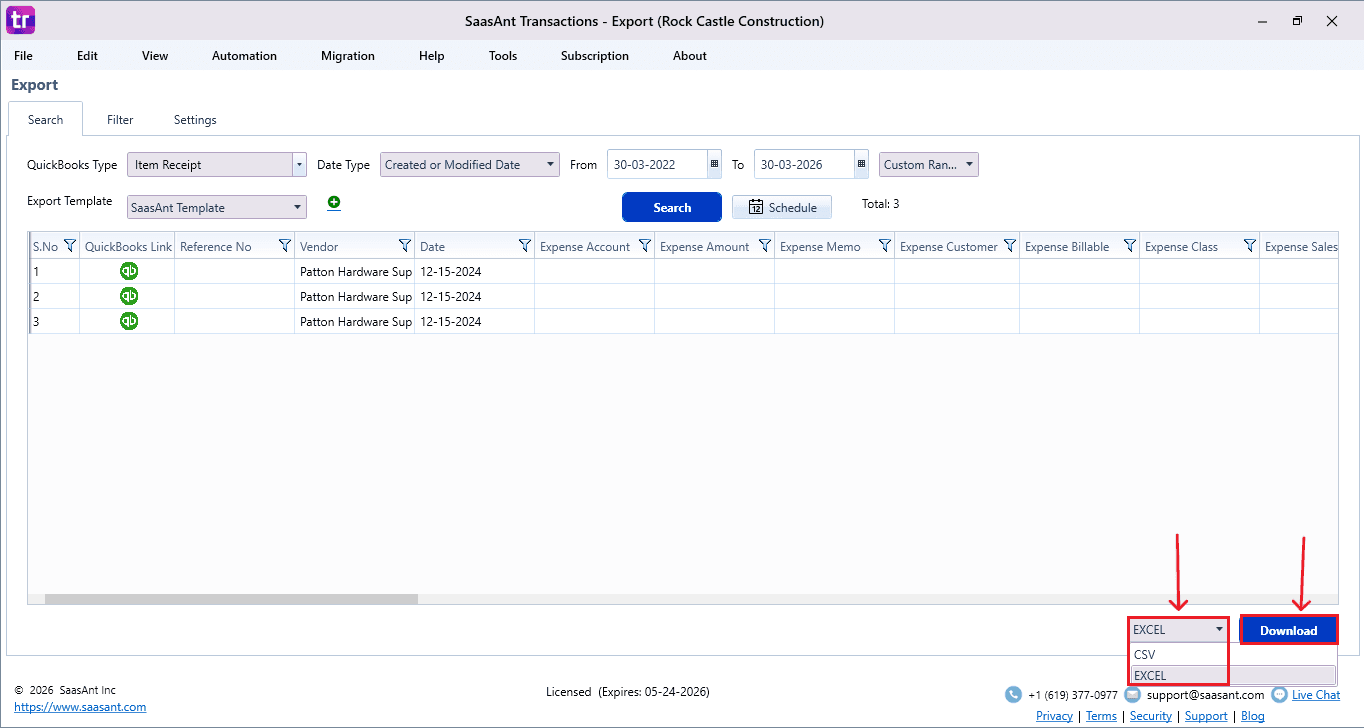Image resolution: width=1364 pixels, height=728 pixels.
Task: Open QuickBooks link icon in row 3
Action: click(129, 321)
